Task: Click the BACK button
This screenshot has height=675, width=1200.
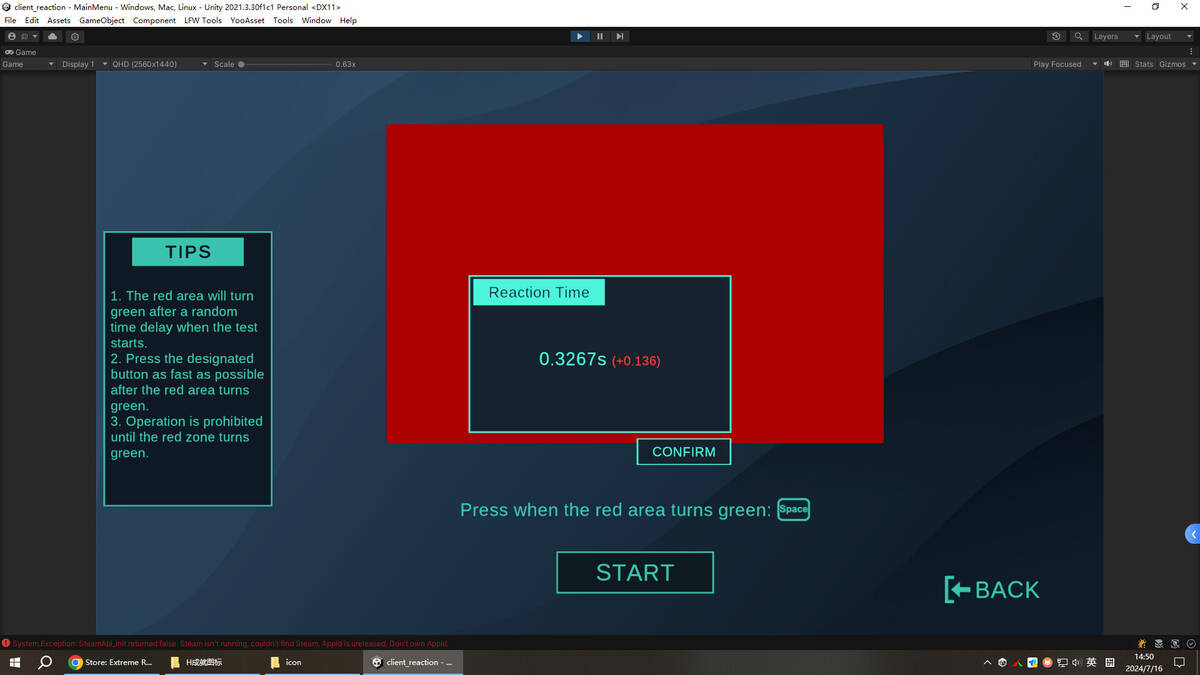Action: pyautogui.click(x=992, y=590)
